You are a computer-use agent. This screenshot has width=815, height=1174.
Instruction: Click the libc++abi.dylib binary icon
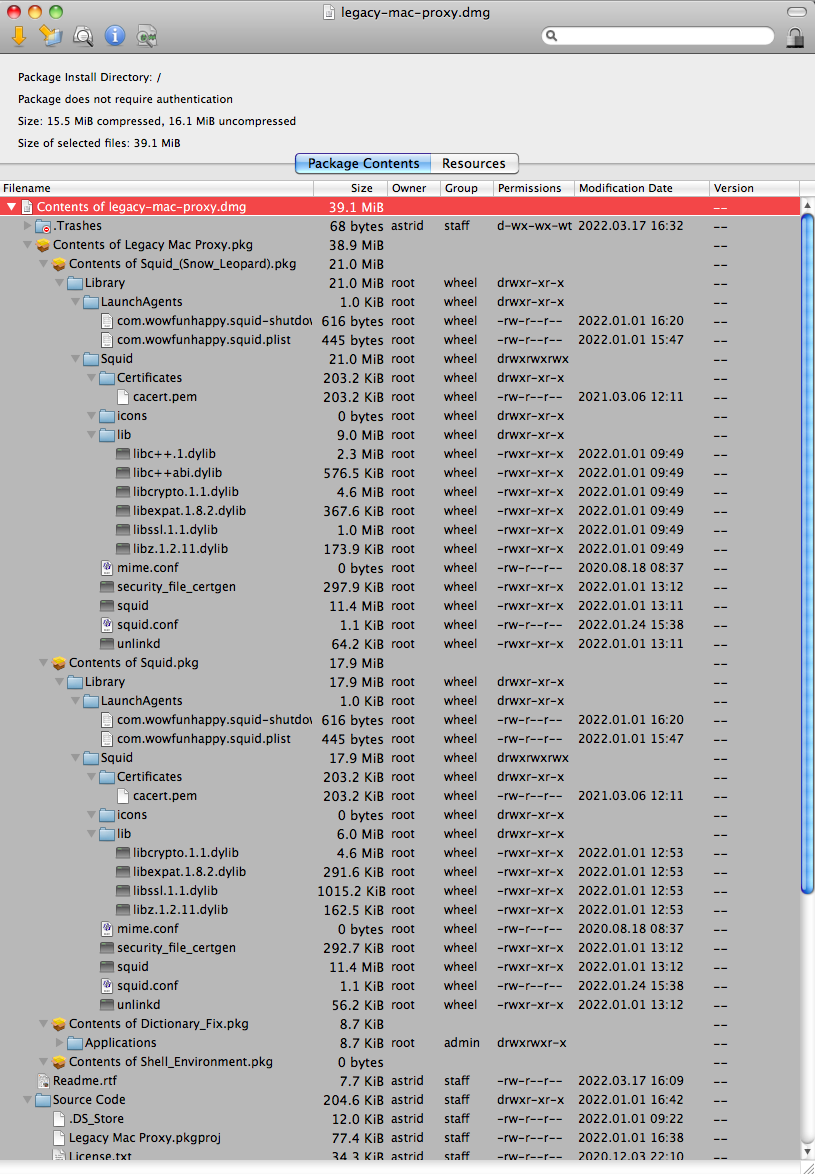click(123, 473)
